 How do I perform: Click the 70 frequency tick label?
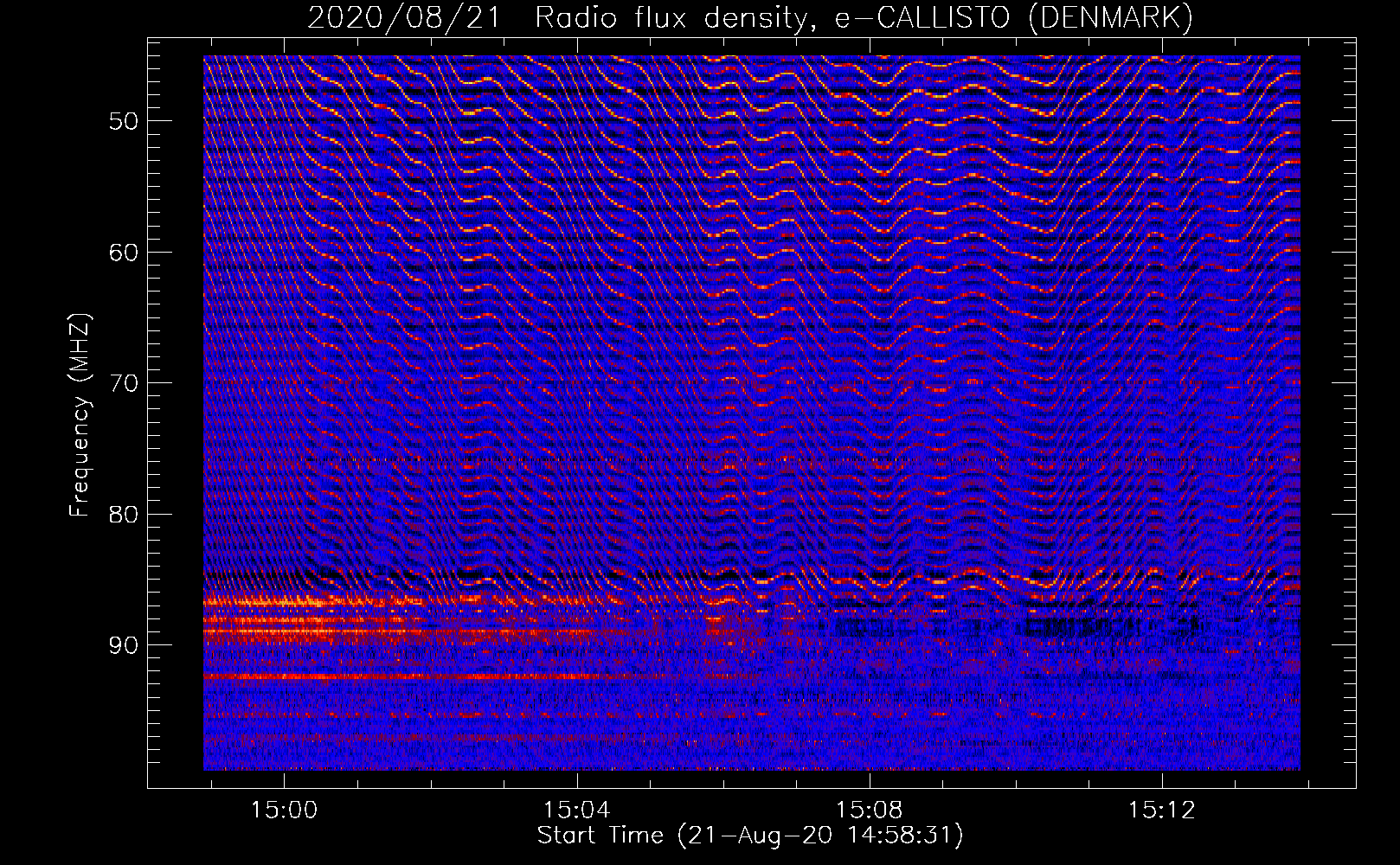123,383
